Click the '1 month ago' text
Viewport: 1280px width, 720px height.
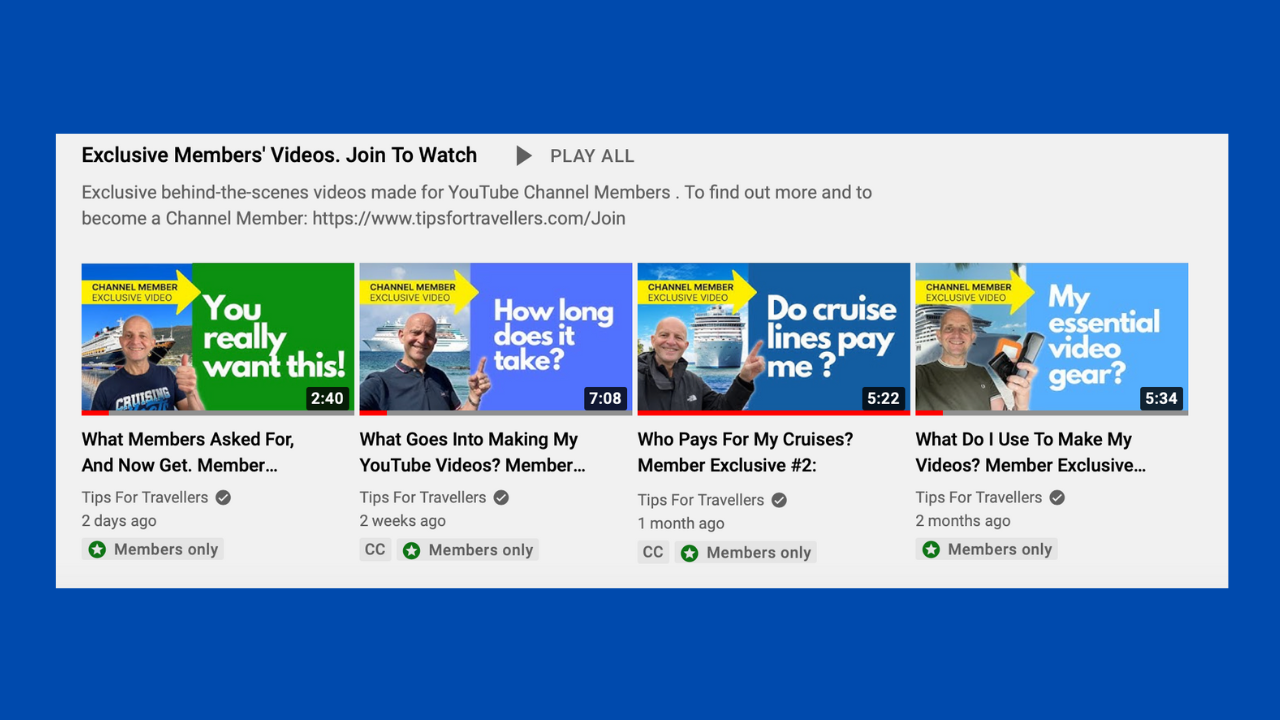pos(681,524)
